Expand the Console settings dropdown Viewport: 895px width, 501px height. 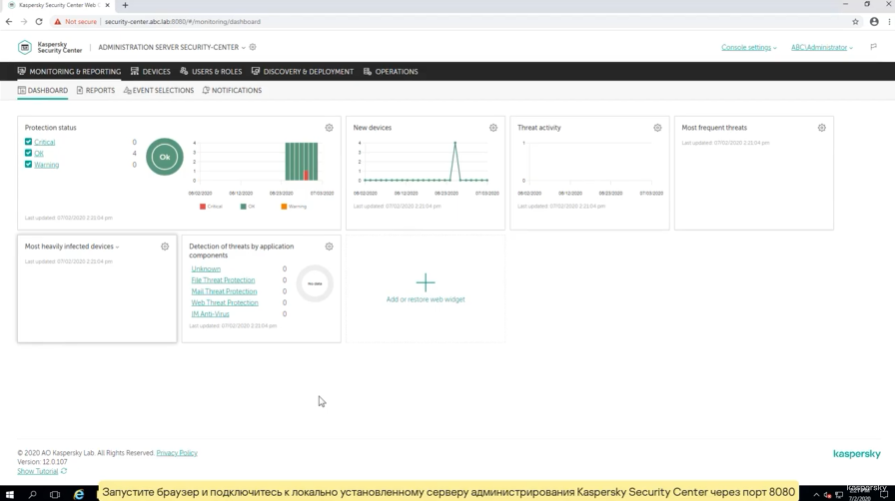(x=748, y=47)
